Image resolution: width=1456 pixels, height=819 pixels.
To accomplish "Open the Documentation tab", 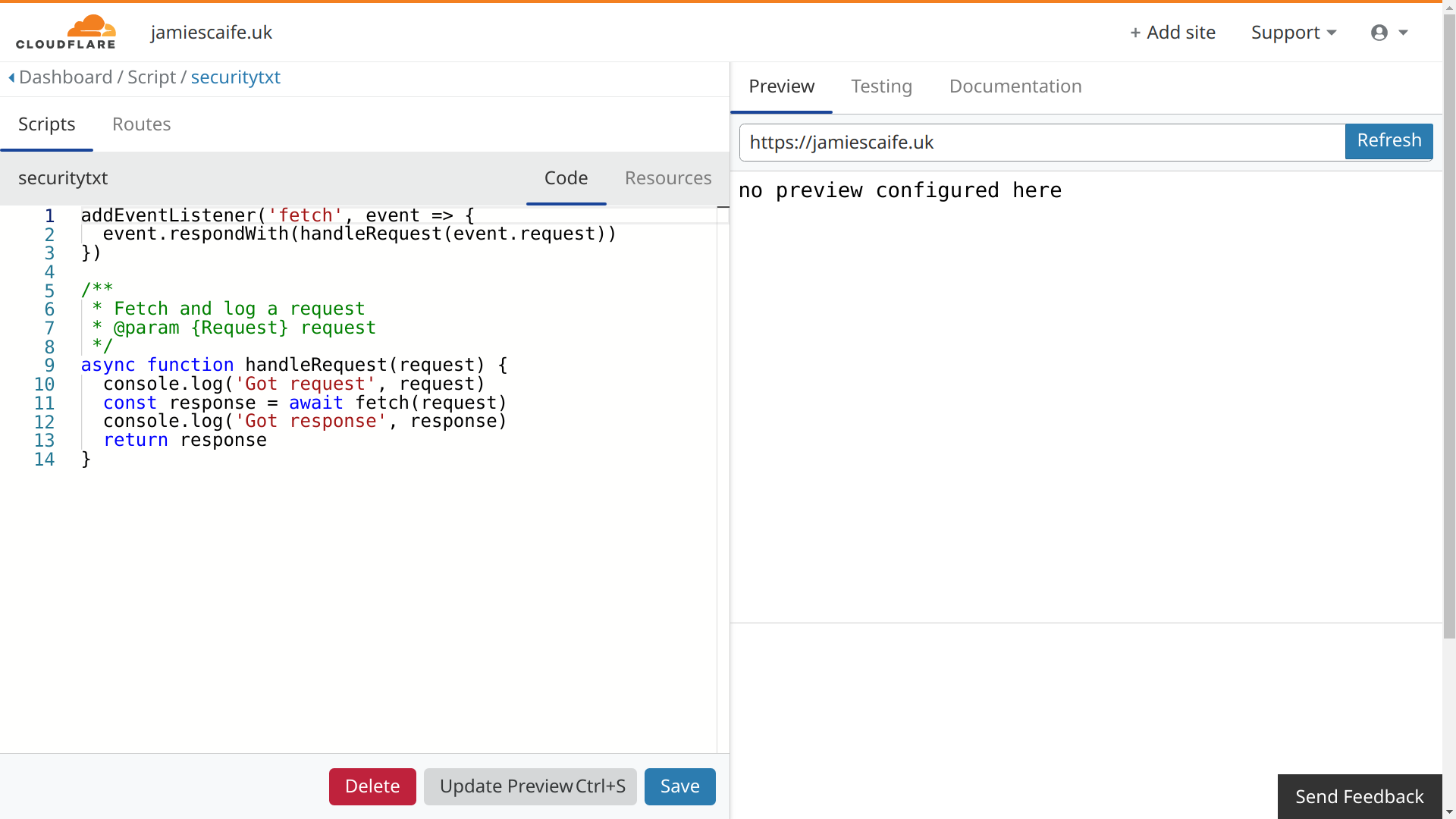I will point(1015,86).
